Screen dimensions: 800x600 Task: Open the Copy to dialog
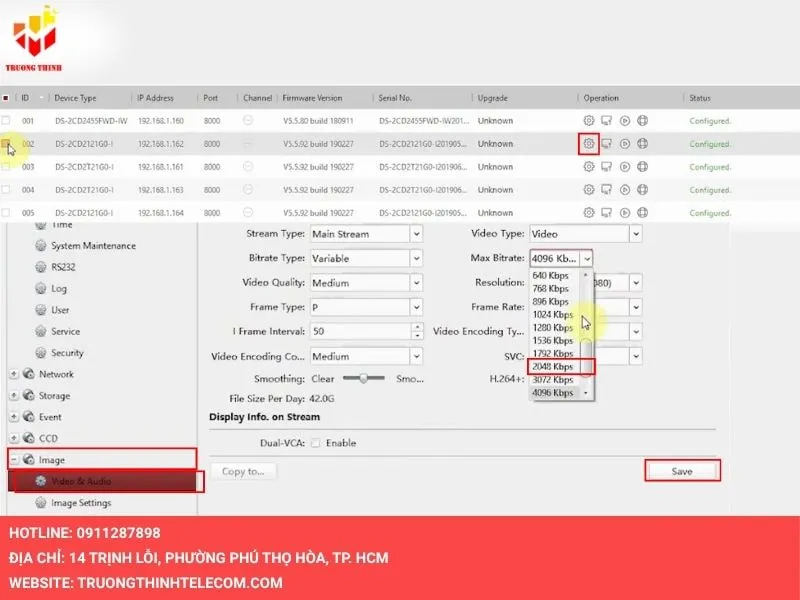pyautogui.click(x=243, y=471)
